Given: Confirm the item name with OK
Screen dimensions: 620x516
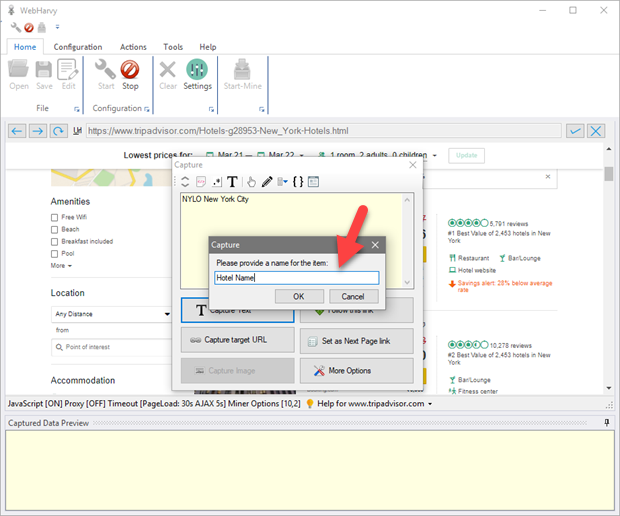Looking at the screenshot, I should click(x=299, y=296).
